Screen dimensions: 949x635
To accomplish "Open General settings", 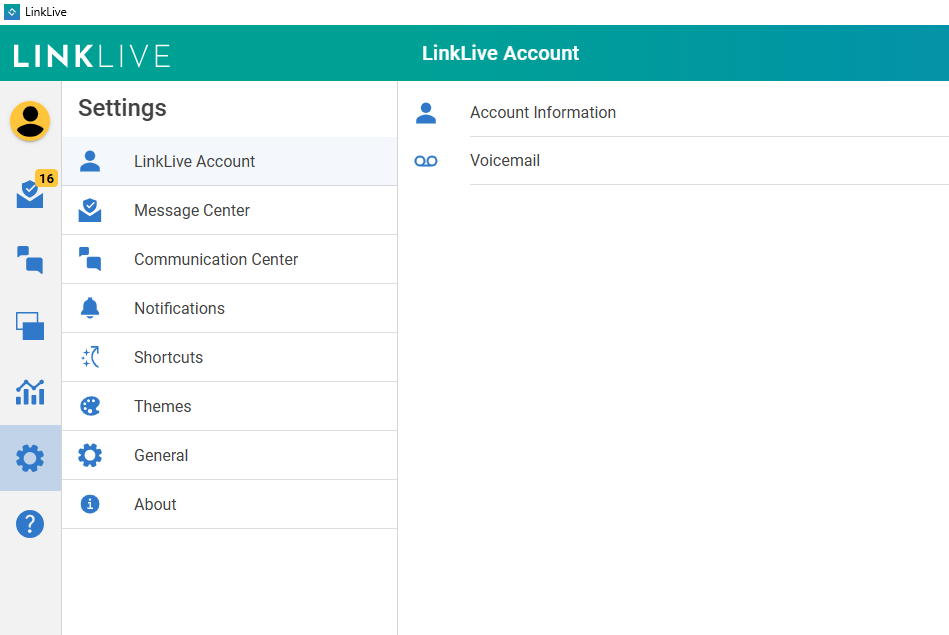I will coord(161,456).
